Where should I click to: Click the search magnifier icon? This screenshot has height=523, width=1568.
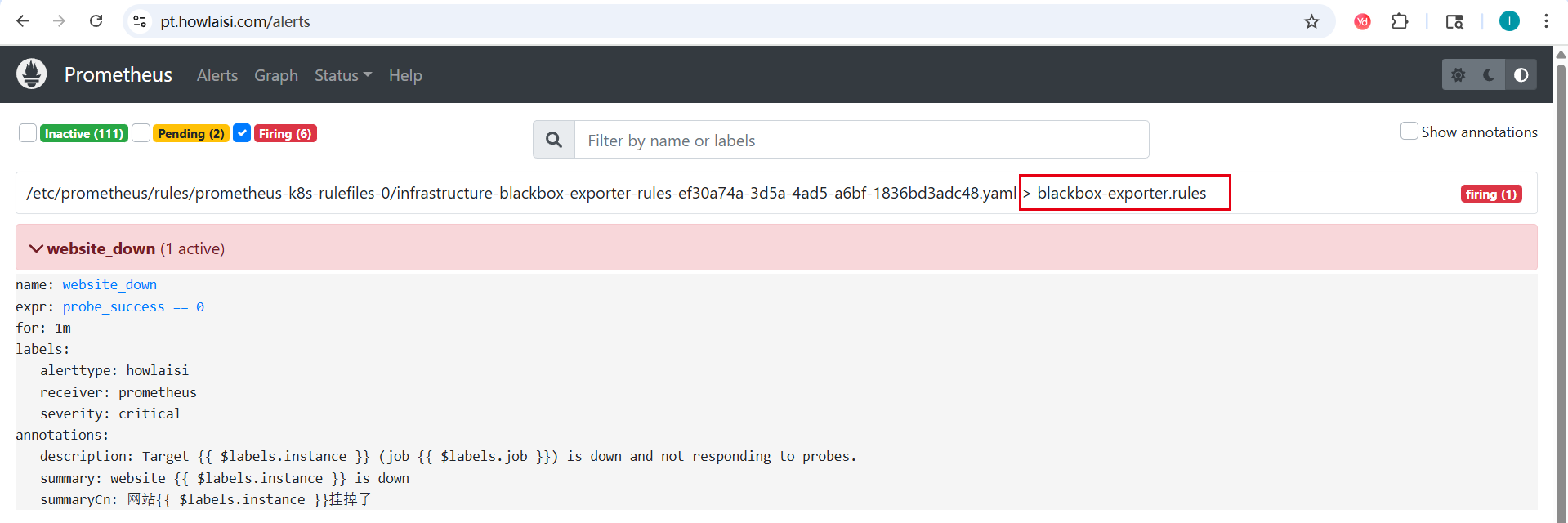click(x=554, y=141)
